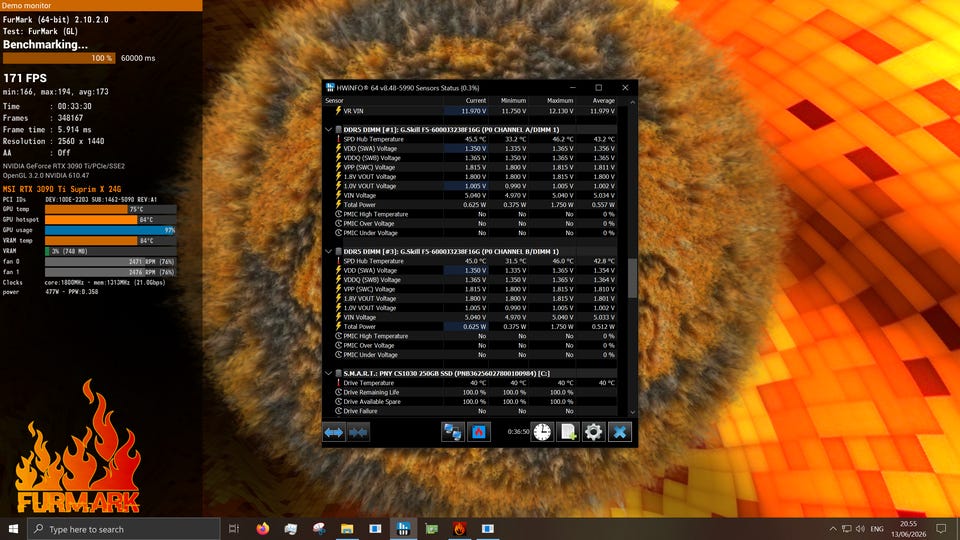Click the Average column header
The height and width of the screenshot is (540, 960).
(x=596, y=100)
